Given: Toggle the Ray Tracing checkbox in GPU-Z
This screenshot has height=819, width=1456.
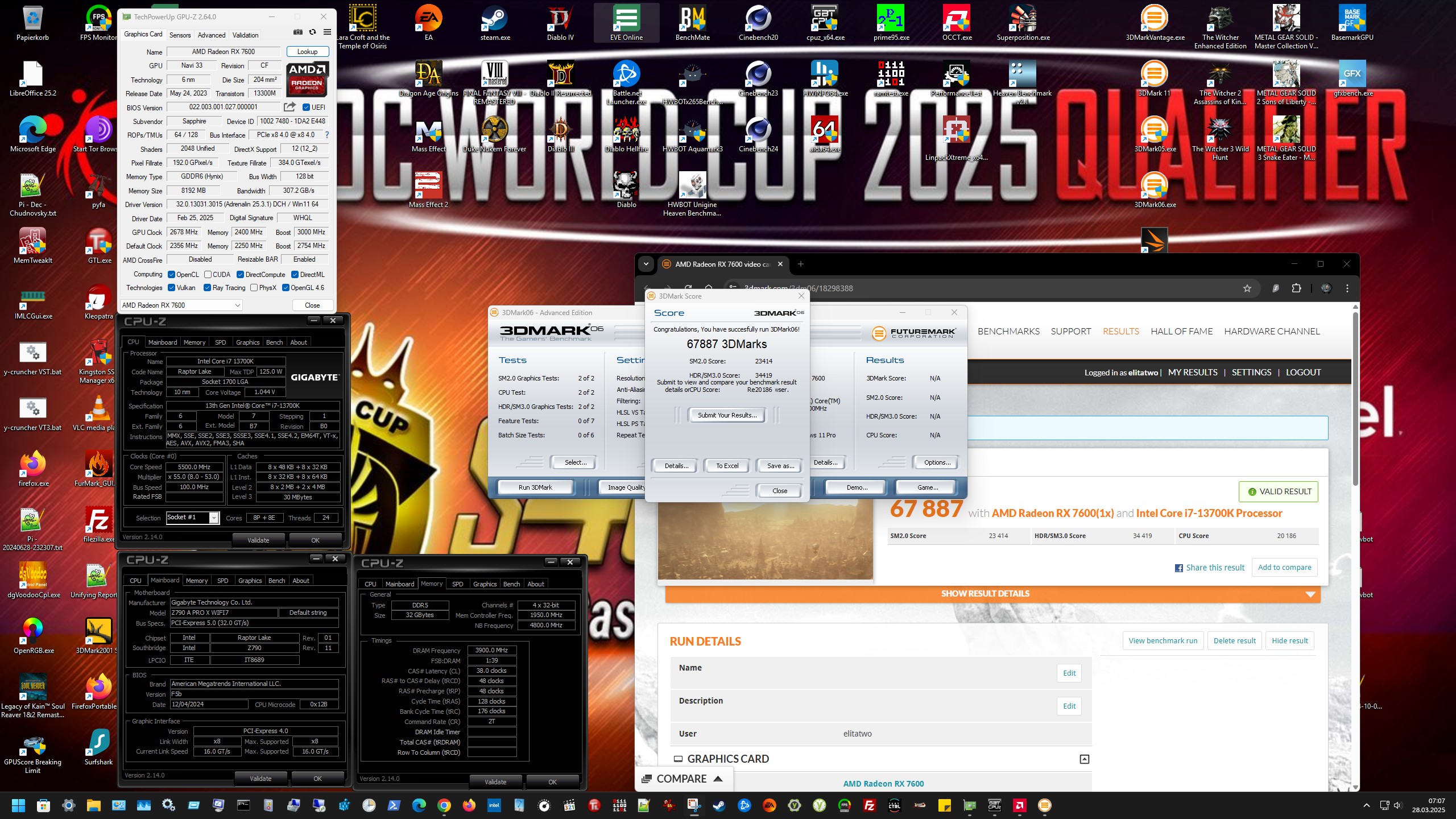Looking at the screenshot, I should tap(207, 288).
